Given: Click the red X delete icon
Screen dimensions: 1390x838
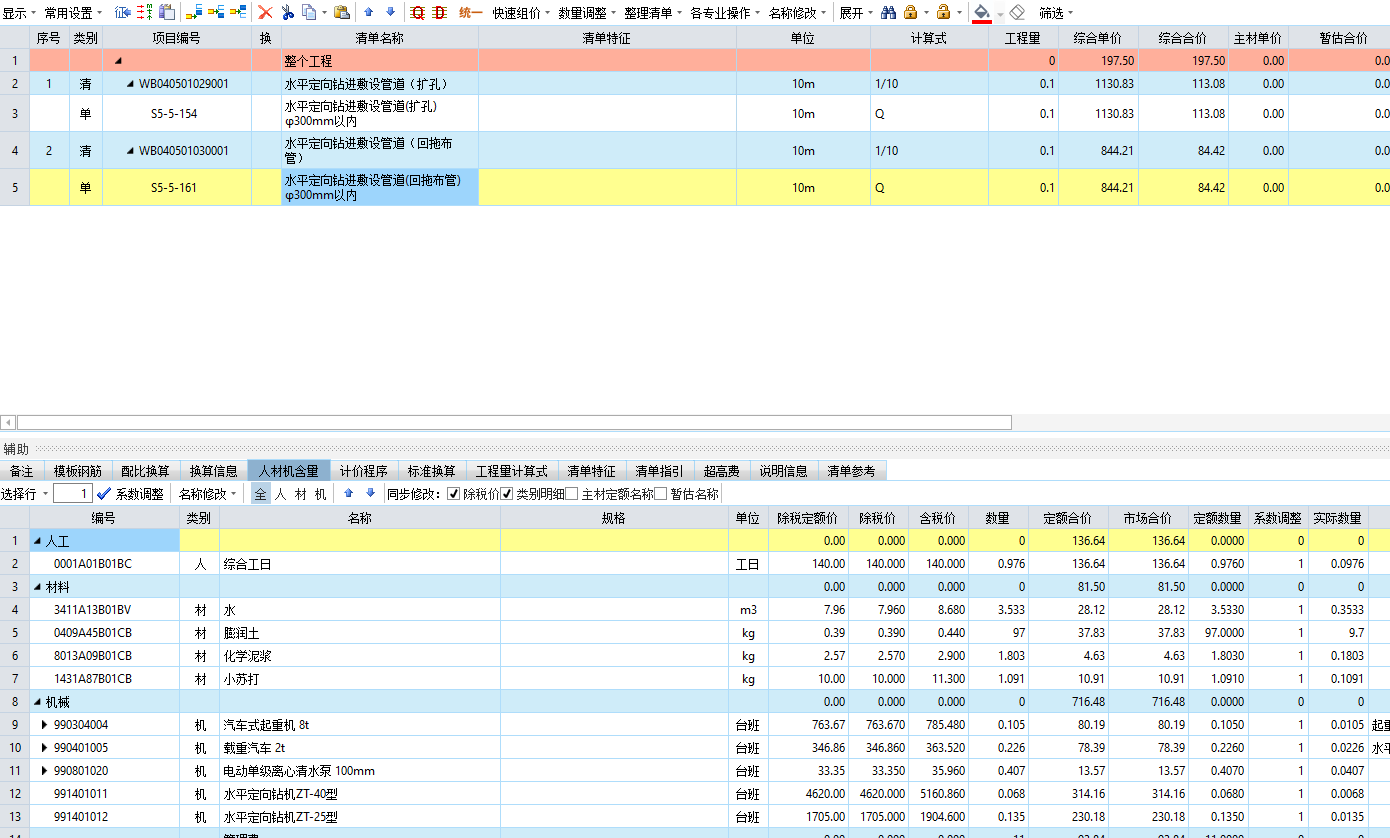Looking at the screenshot, I should [265, 12].
